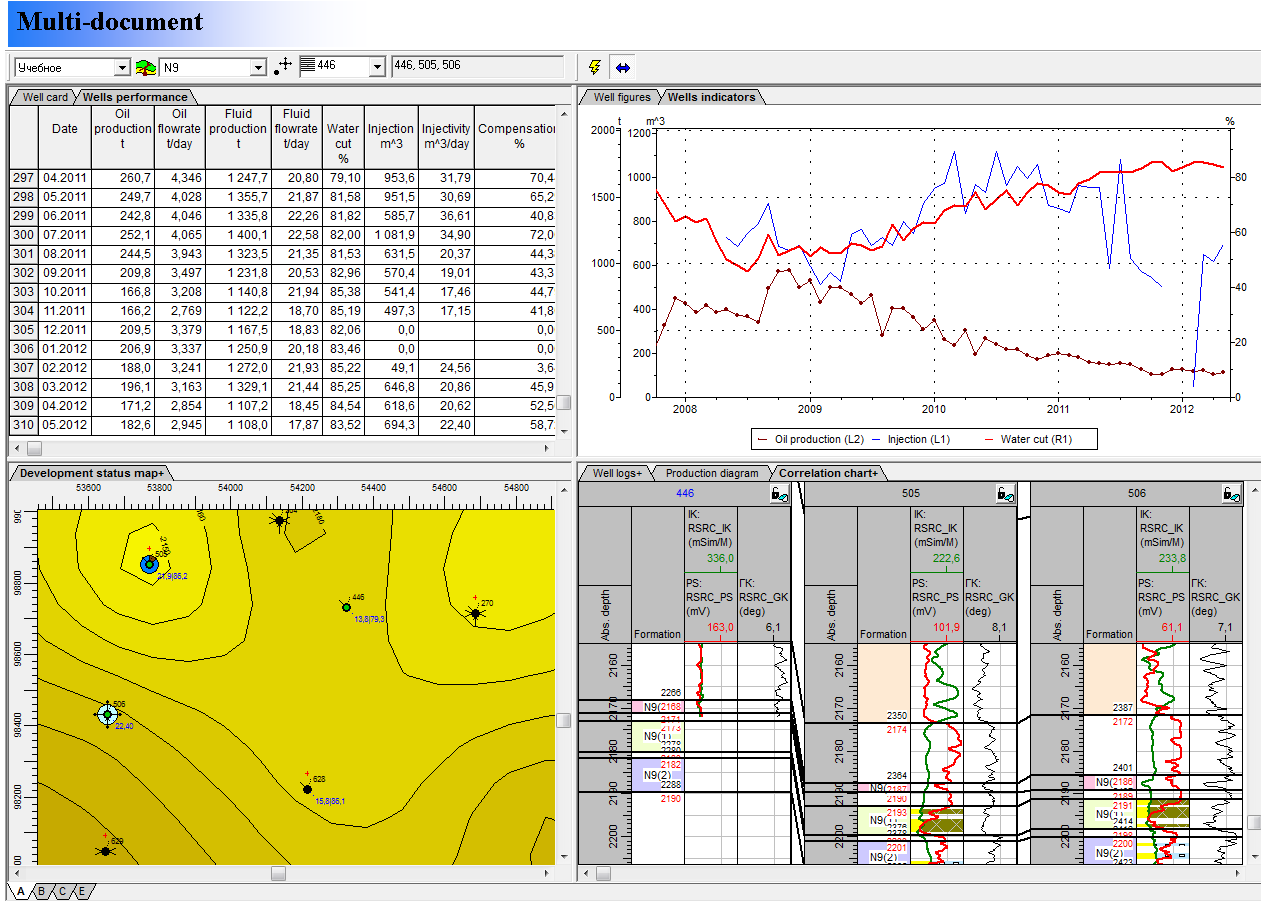The height and width of the screenshot is (901, 1262).
Task: Select well 506 marker on the map
Action: tap(108, 714)
